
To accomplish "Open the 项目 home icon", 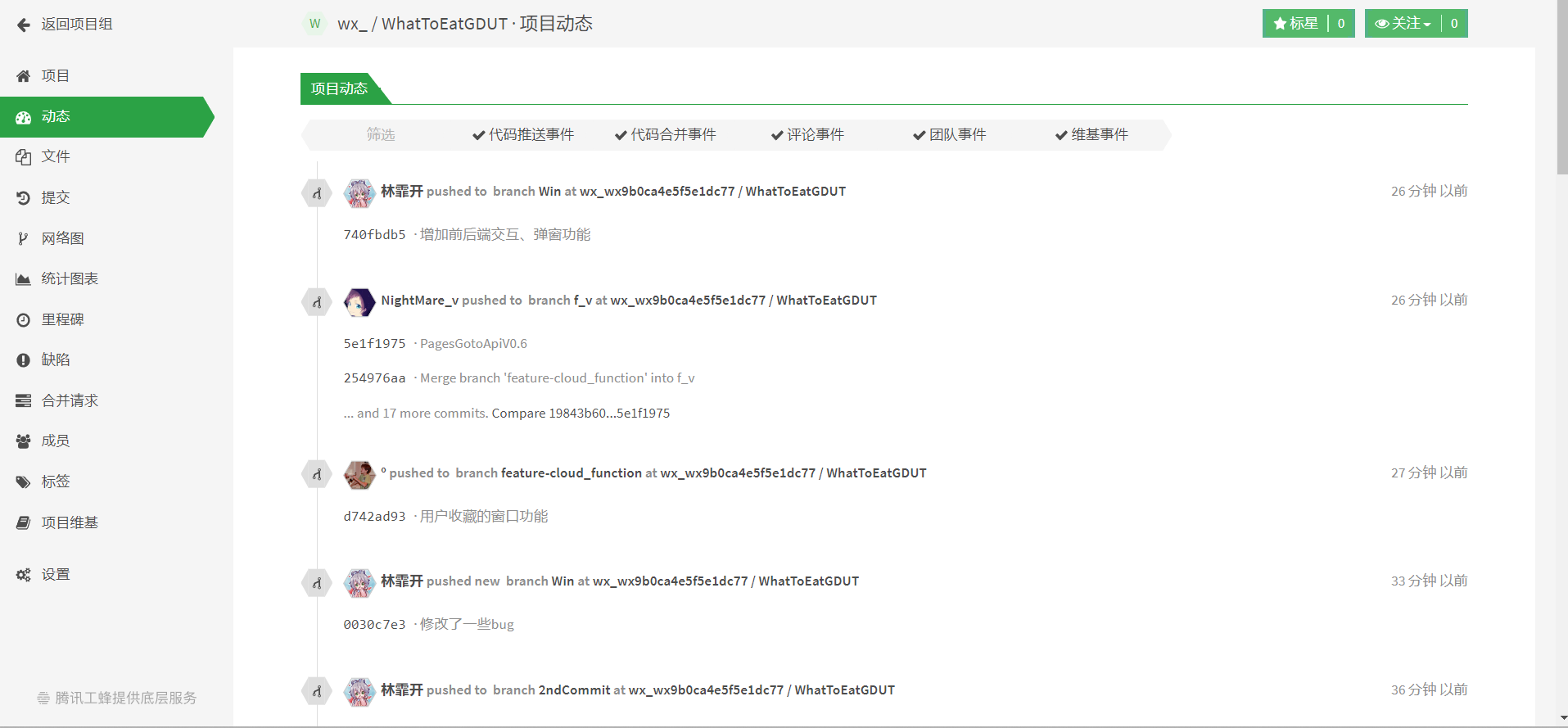I will (24, 76).
